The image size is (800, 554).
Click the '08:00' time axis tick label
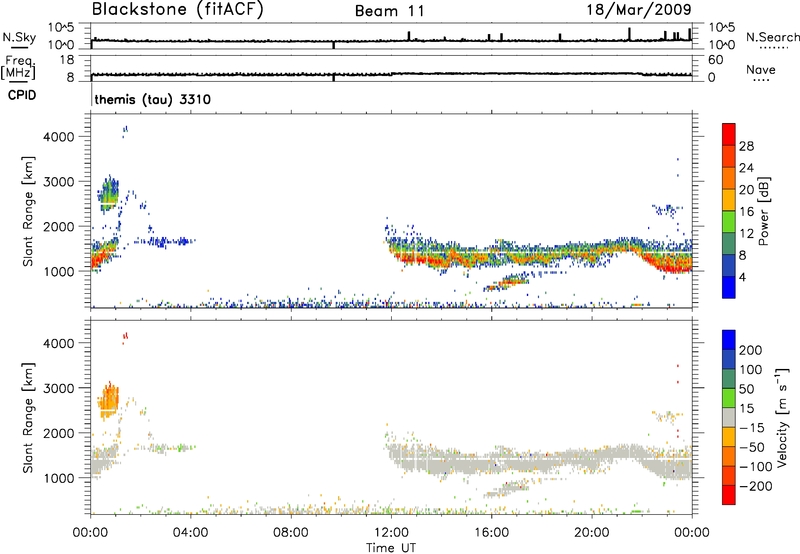291,532
